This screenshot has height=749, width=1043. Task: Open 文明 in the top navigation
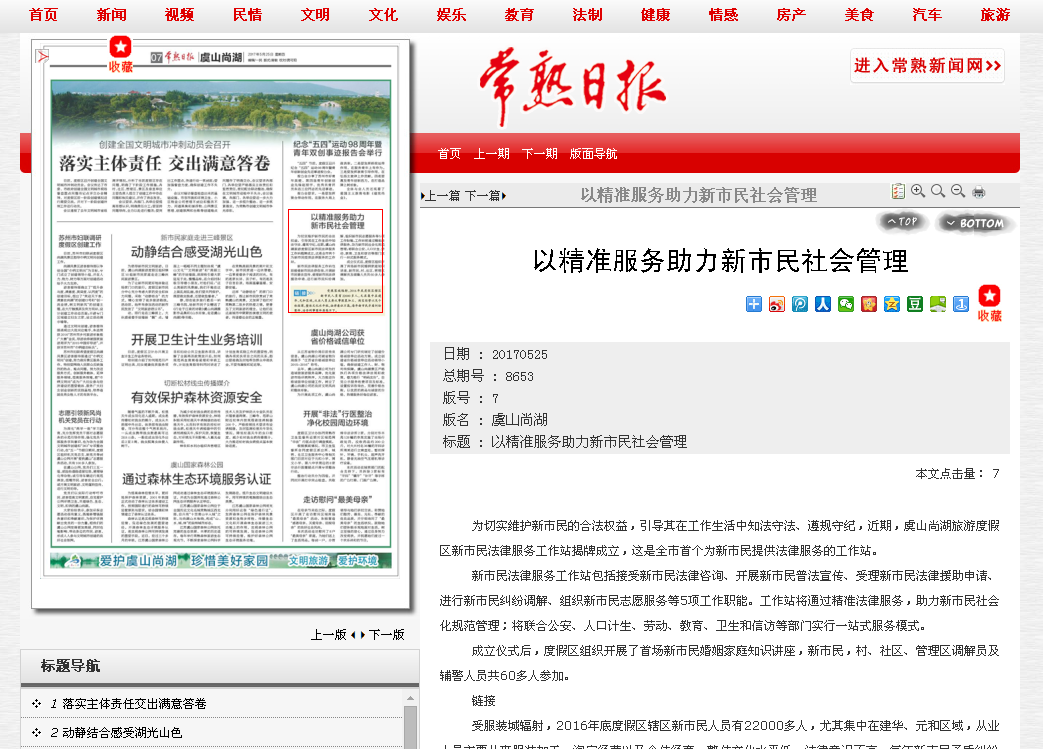pos(315,15)
